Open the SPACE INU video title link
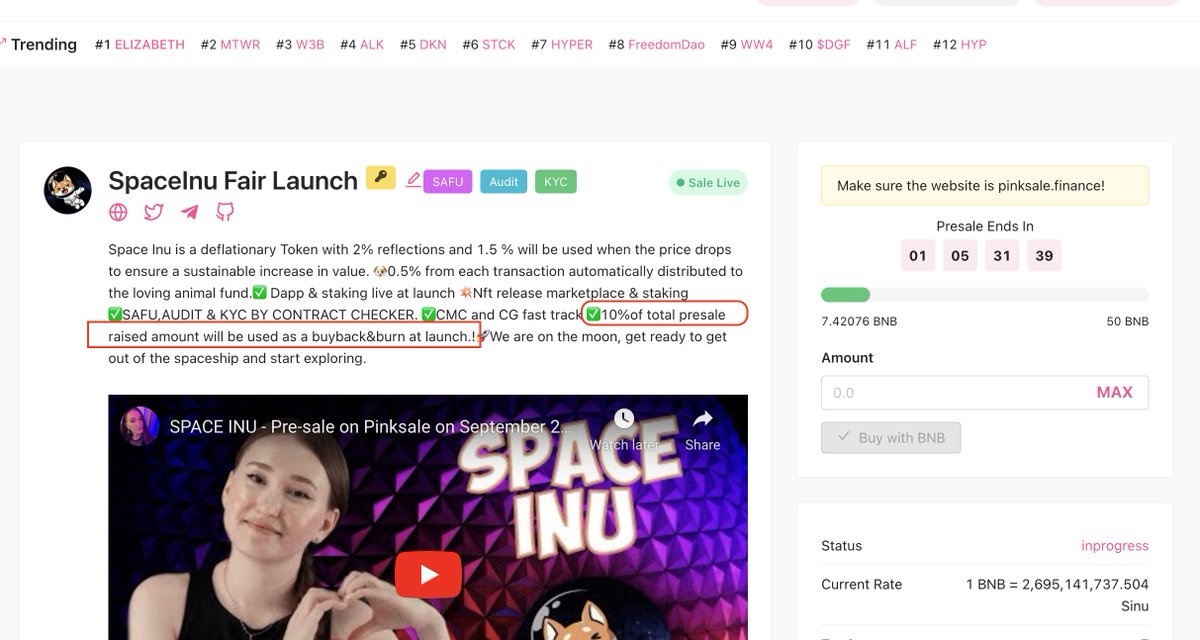This screenshot has width=1200, height=640. tap(371, 426)
